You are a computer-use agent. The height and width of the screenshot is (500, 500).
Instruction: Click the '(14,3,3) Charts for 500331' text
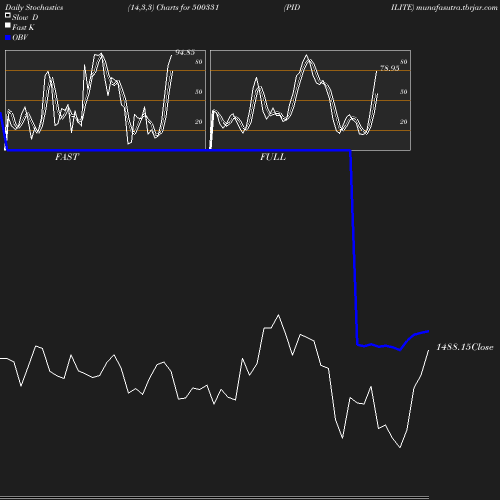(173, 8)
